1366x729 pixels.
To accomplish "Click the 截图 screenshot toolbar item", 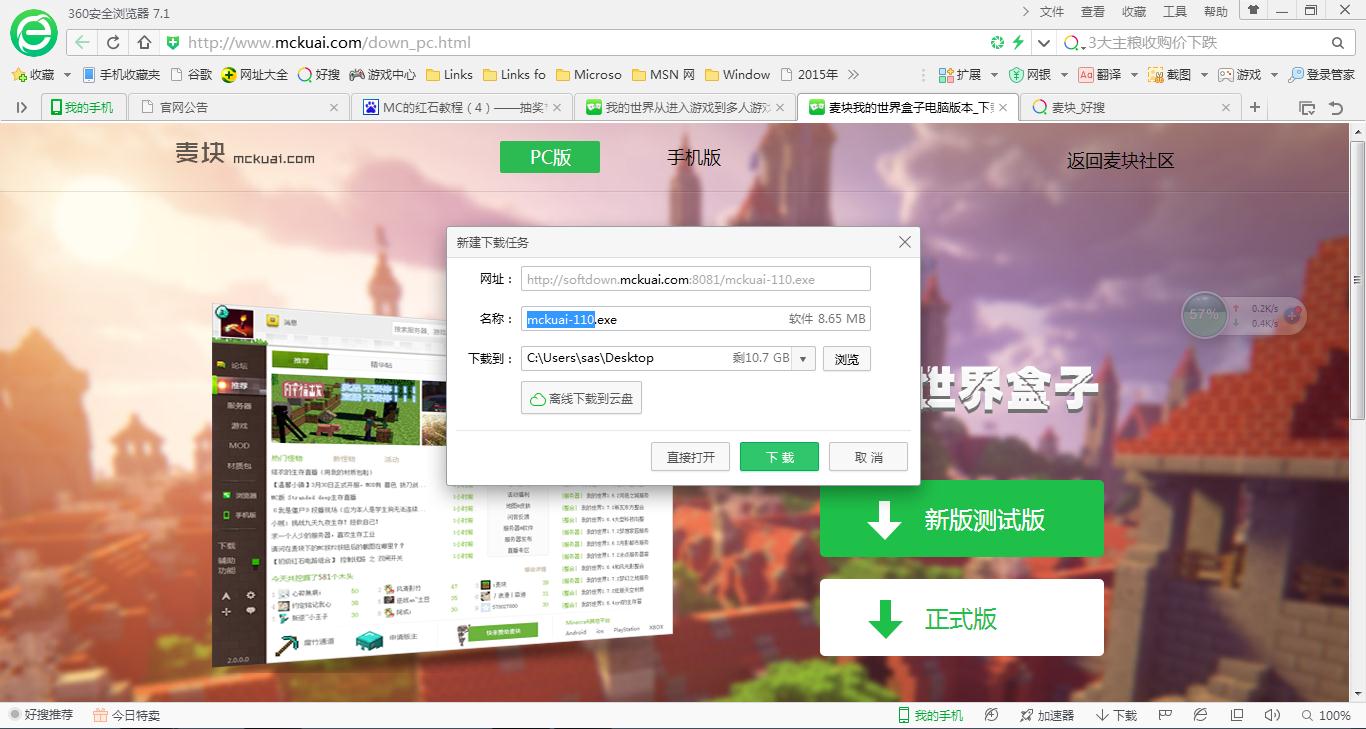I will [1170, 75].
